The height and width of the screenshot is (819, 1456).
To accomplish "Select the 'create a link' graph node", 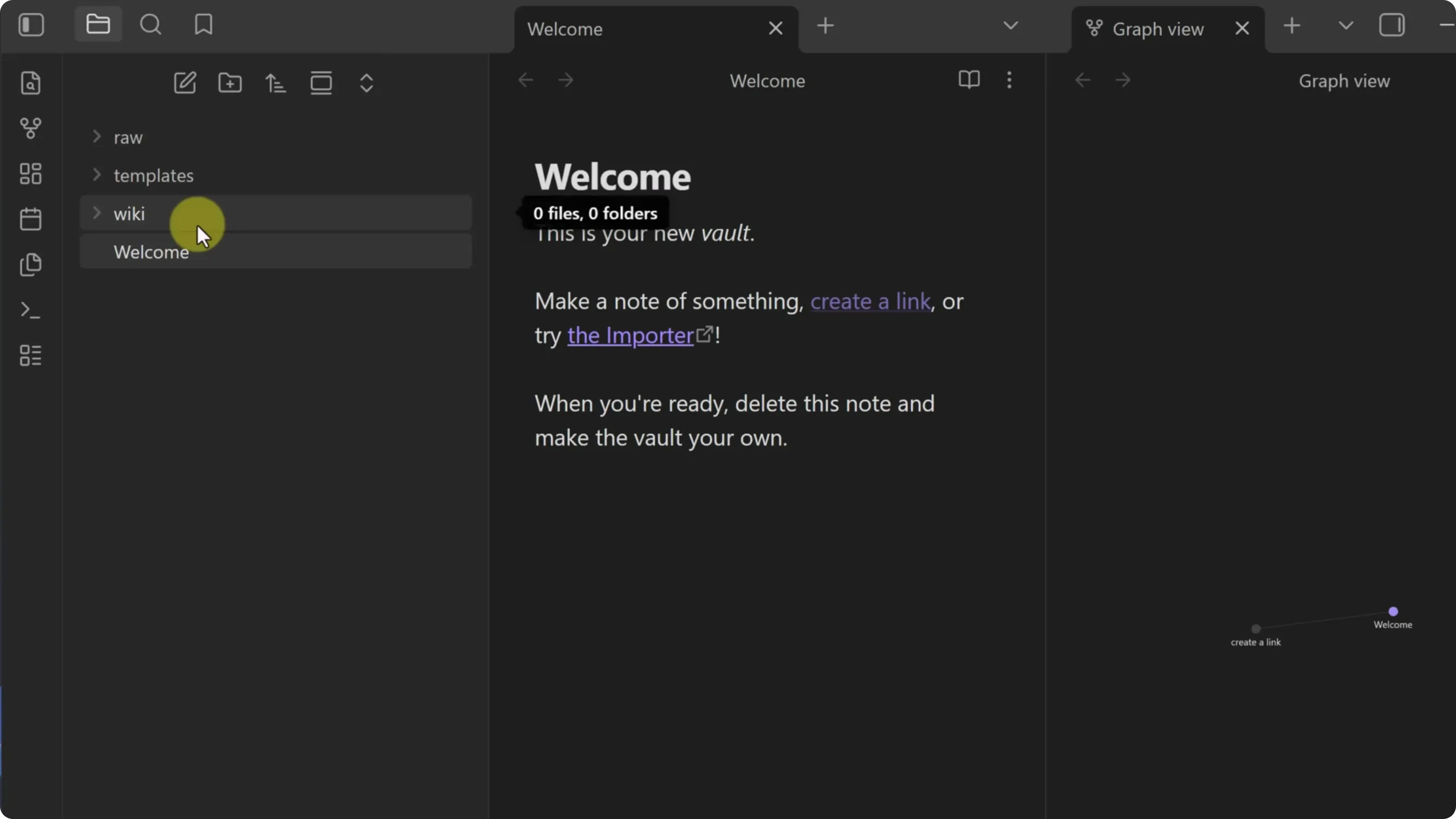I will click(x=1256, y=628).
